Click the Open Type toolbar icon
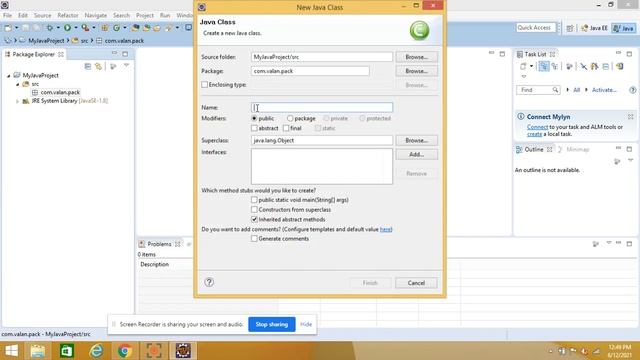 135,28
